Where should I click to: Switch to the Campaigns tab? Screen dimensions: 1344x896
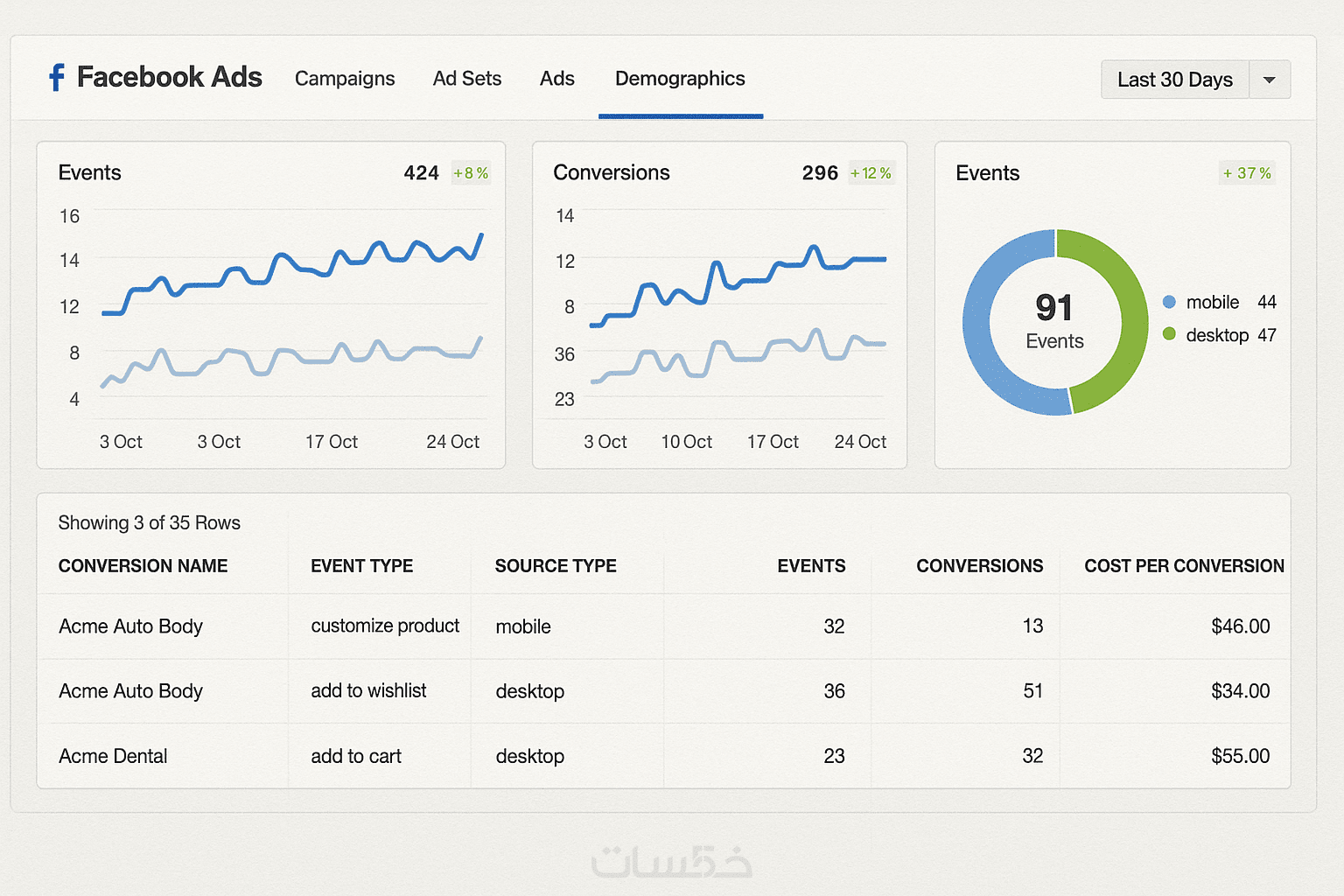(x=345, y=79)
